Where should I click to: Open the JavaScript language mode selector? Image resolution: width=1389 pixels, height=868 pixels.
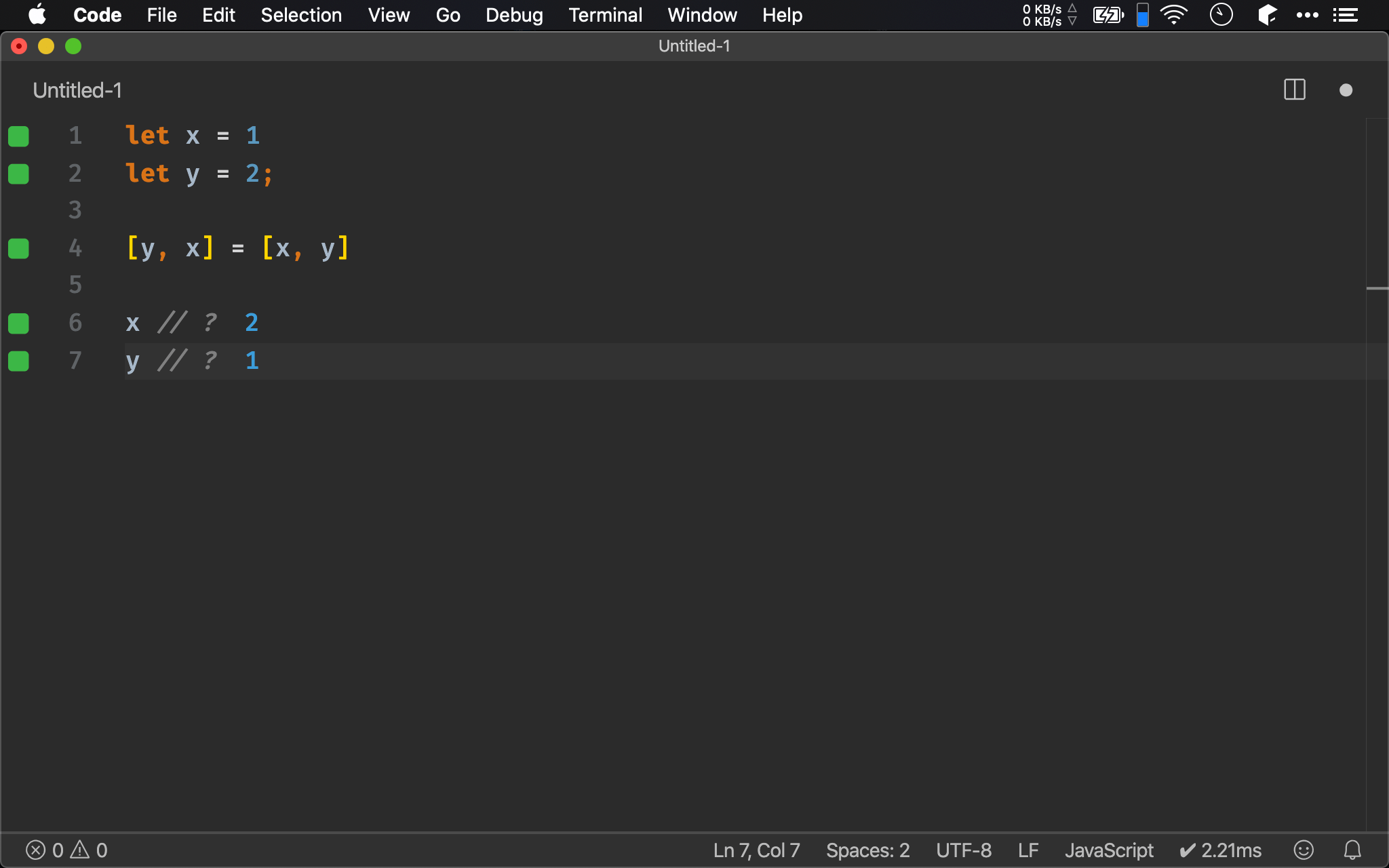click(1108, 850)
